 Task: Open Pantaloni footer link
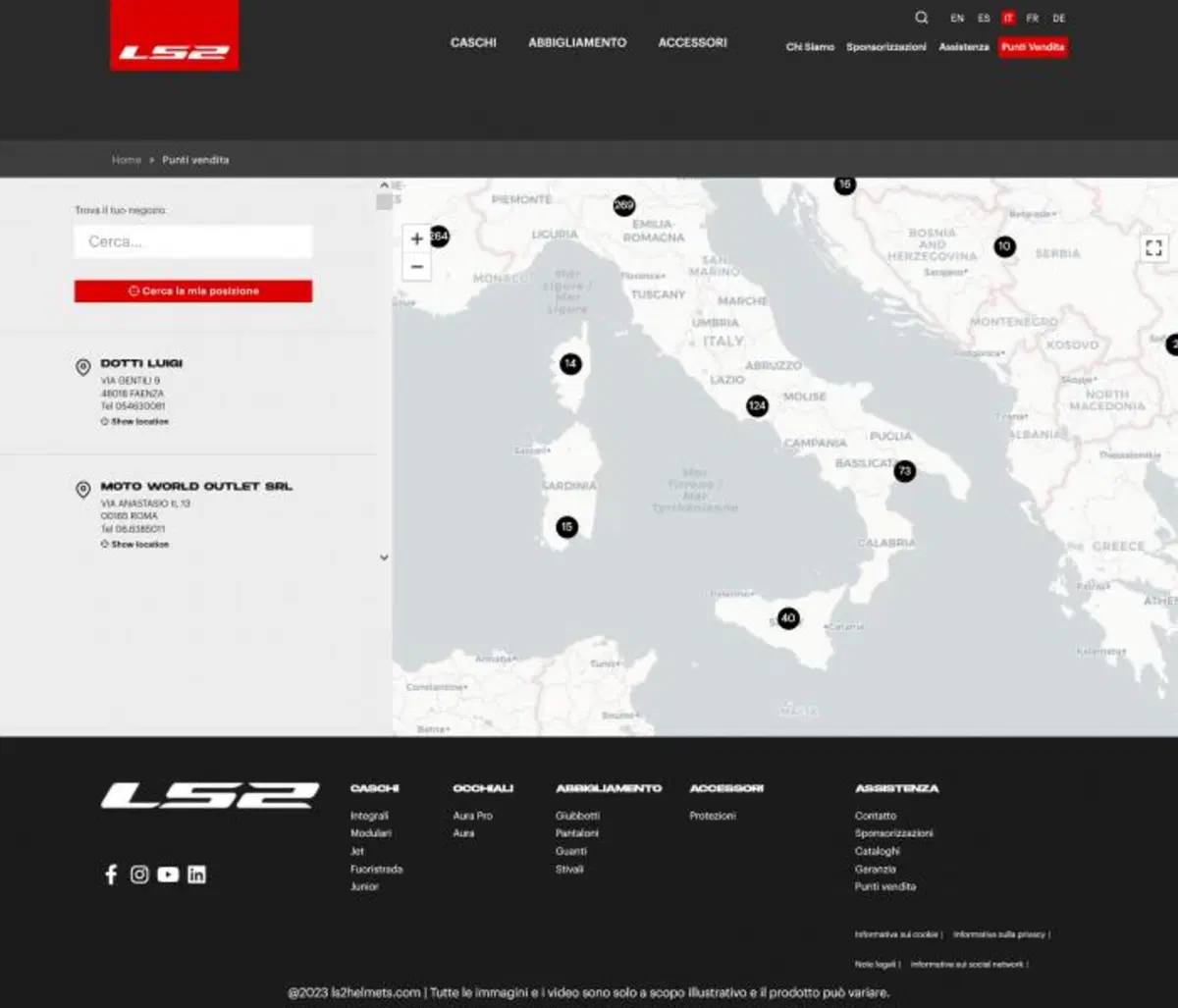click(x=577, y=833)
